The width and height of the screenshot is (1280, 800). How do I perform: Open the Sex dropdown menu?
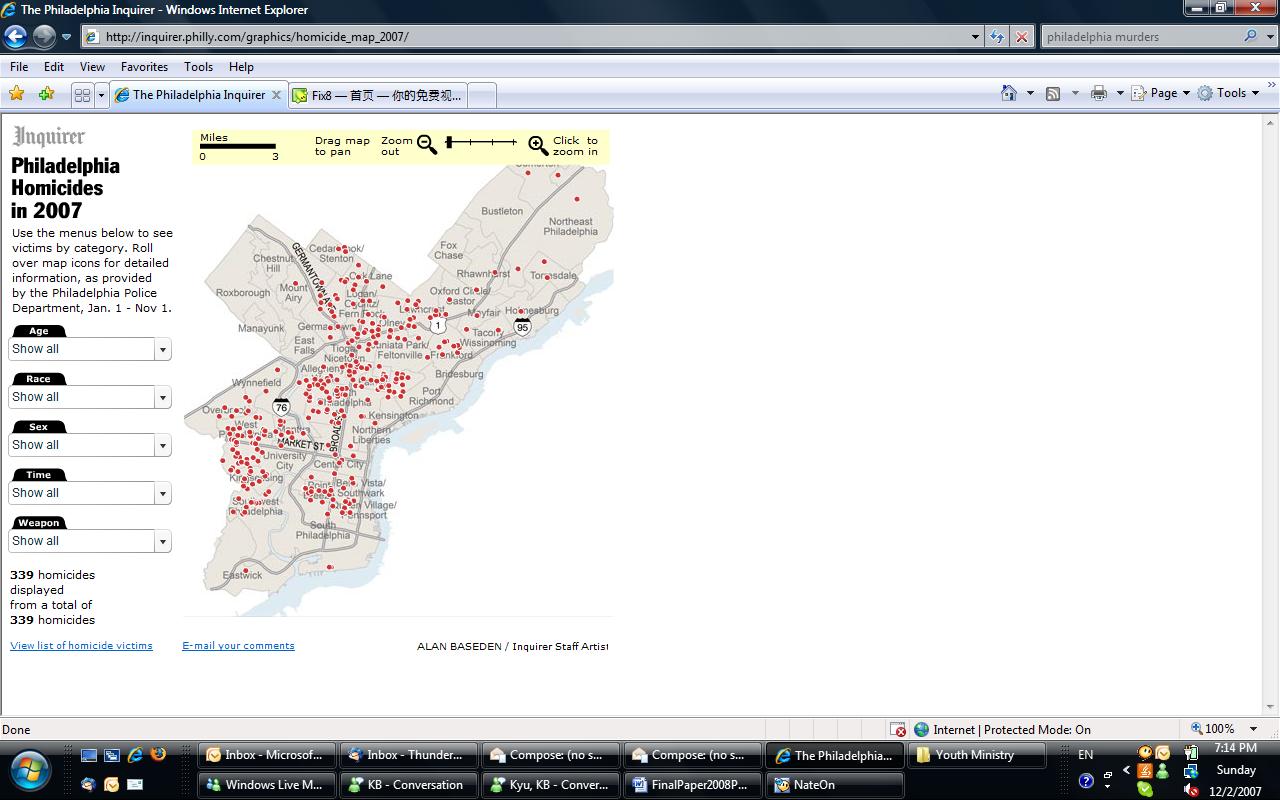tap(162, 445)
